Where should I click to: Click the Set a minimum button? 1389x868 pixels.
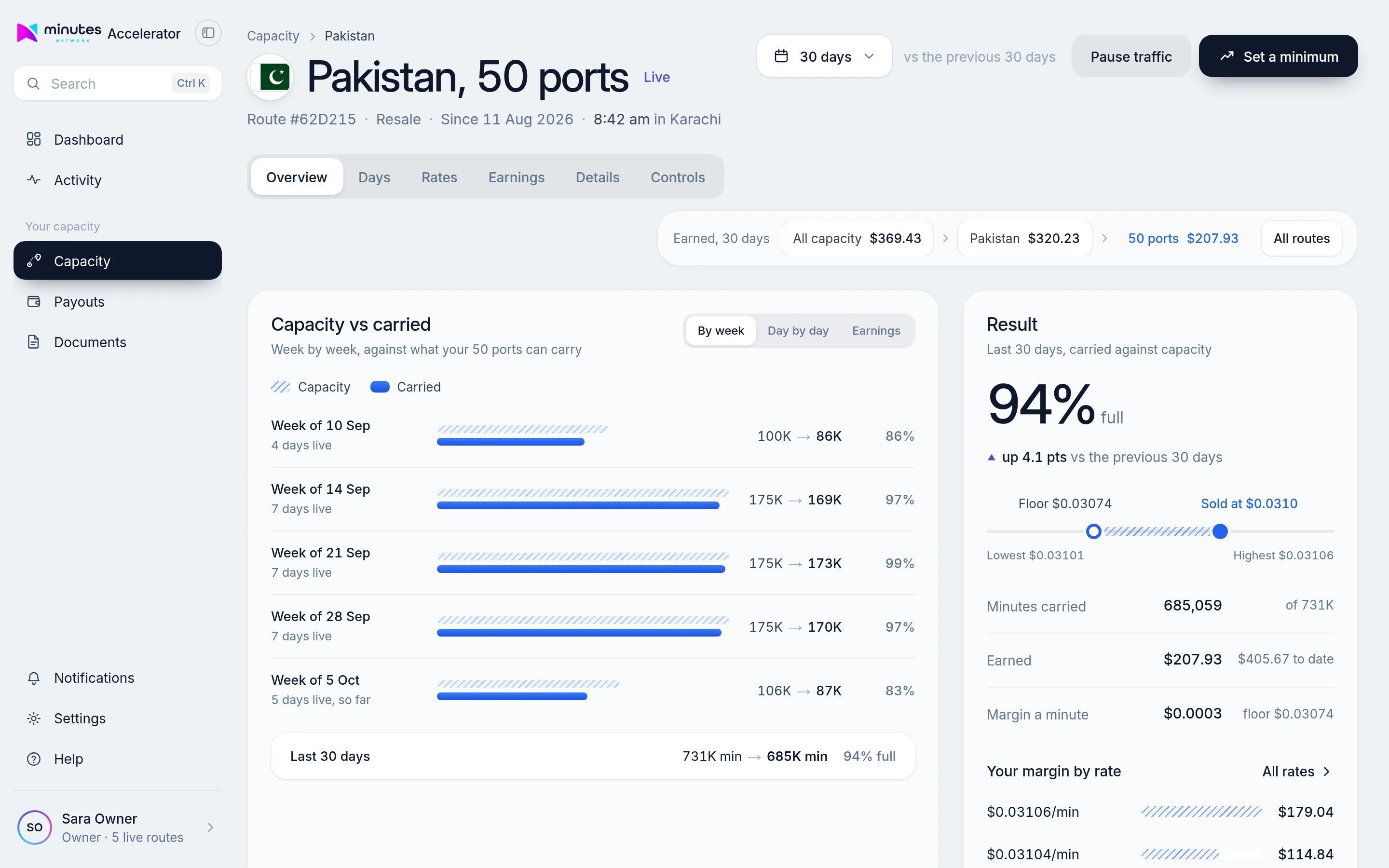click(1278, 56)
